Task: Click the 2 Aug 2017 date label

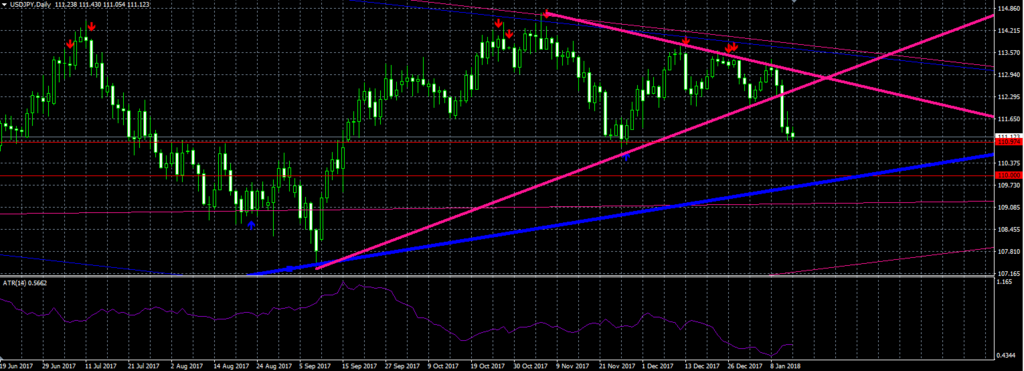Action: coord(187,366)
